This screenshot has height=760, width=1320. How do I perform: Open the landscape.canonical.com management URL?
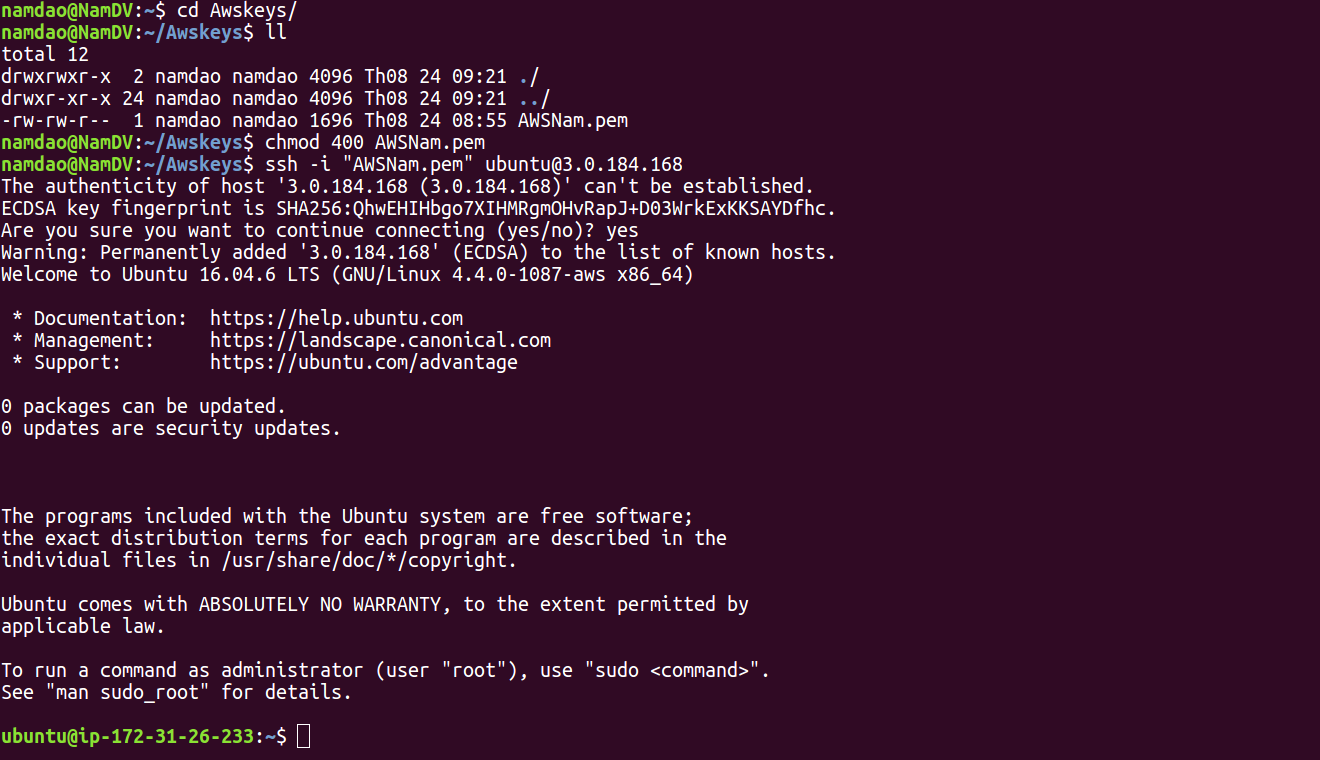[380, 340]
